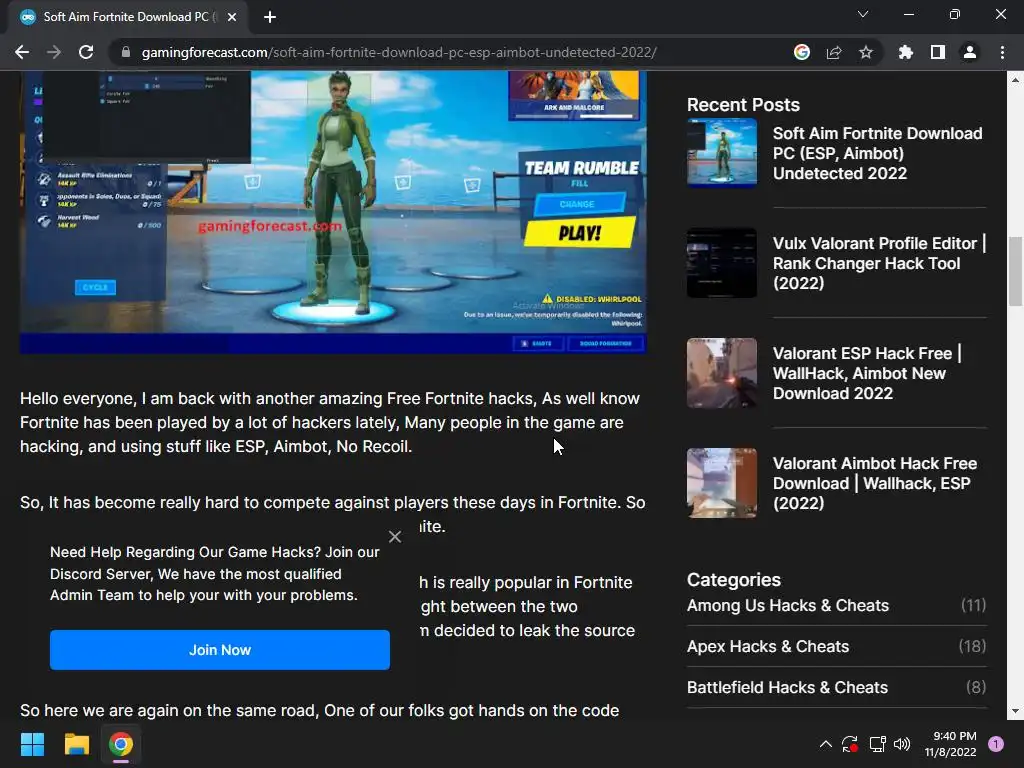Click Valorant ESP Hack post thumbnail

point(722,373)
